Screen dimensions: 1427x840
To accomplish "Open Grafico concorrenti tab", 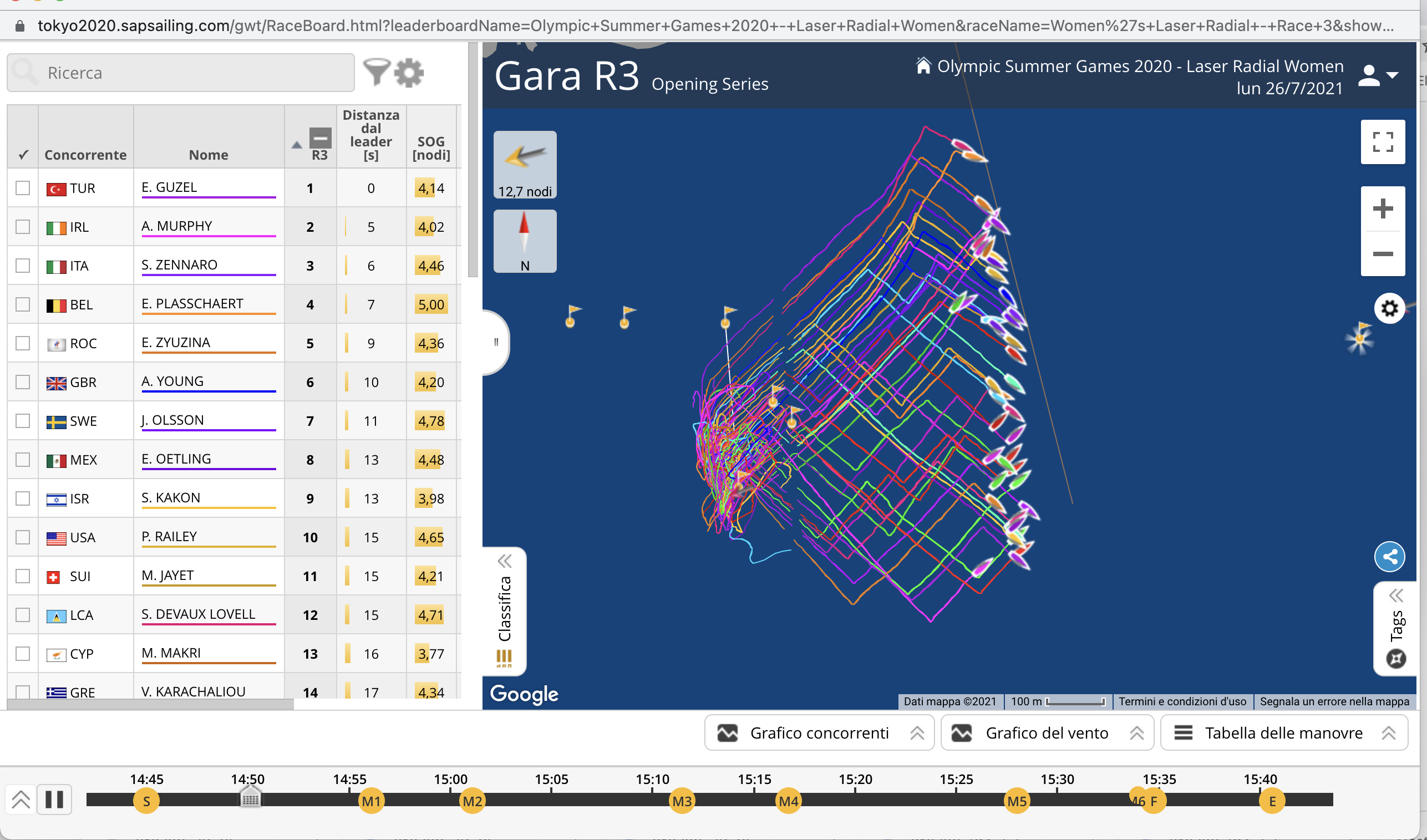I will click(819, 733).
